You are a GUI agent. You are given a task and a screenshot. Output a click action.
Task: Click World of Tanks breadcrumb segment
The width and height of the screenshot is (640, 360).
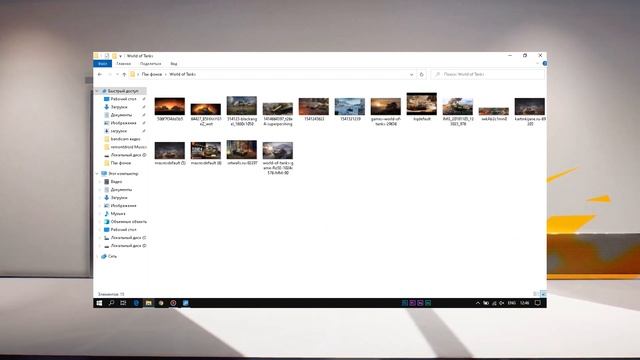point(182,74)
